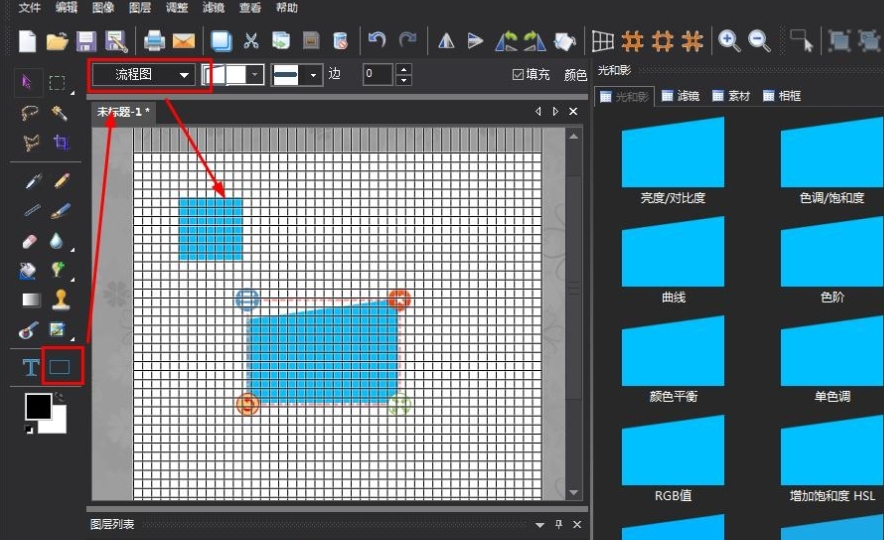Select the 未标题-1 document tab
This screenshot has width=884, height=540.
(123, 112)
